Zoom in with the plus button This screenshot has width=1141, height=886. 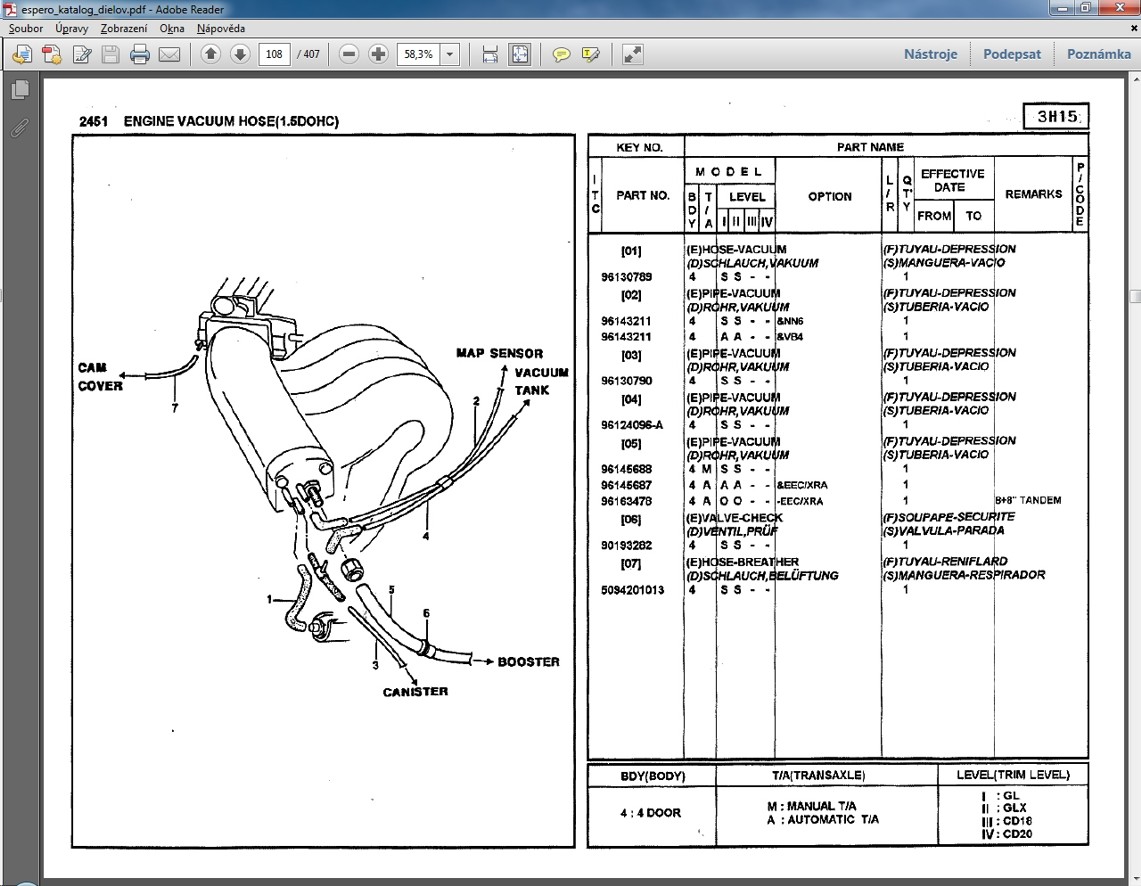pyautogui.click(x=378, y=55)
